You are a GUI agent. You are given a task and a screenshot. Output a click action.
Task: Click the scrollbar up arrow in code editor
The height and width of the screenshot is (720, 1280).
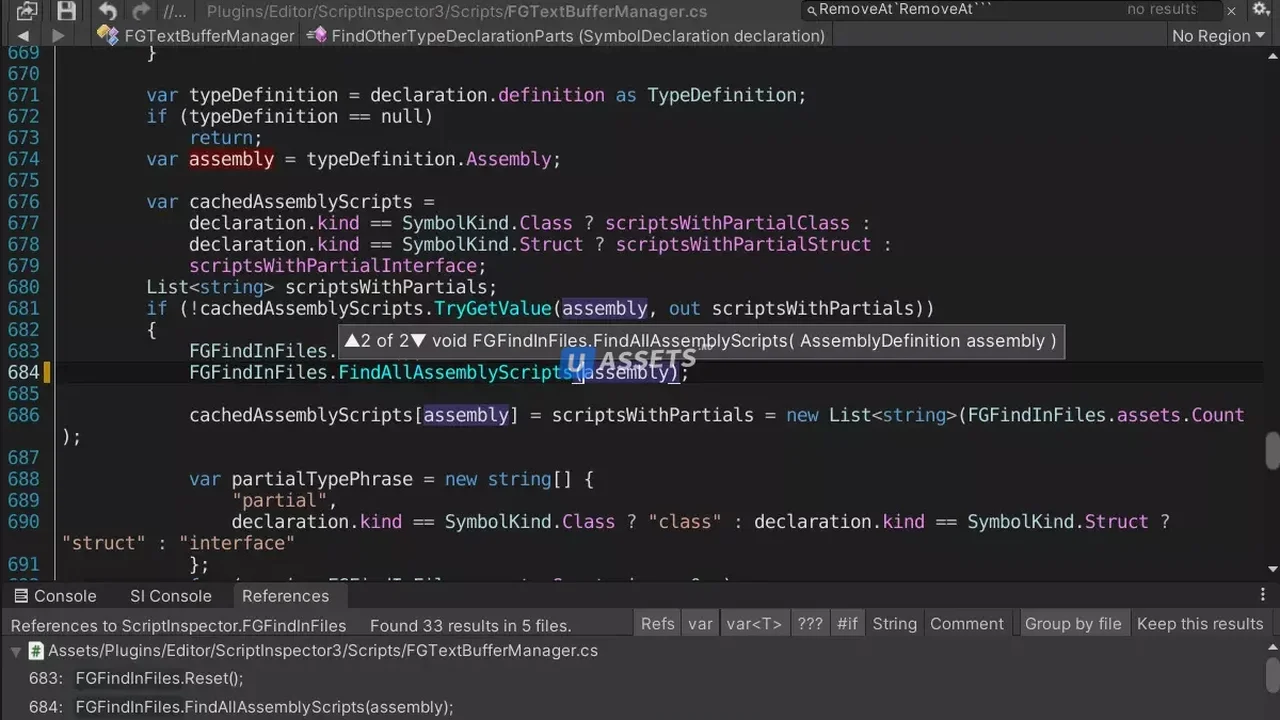[1272, 54]
